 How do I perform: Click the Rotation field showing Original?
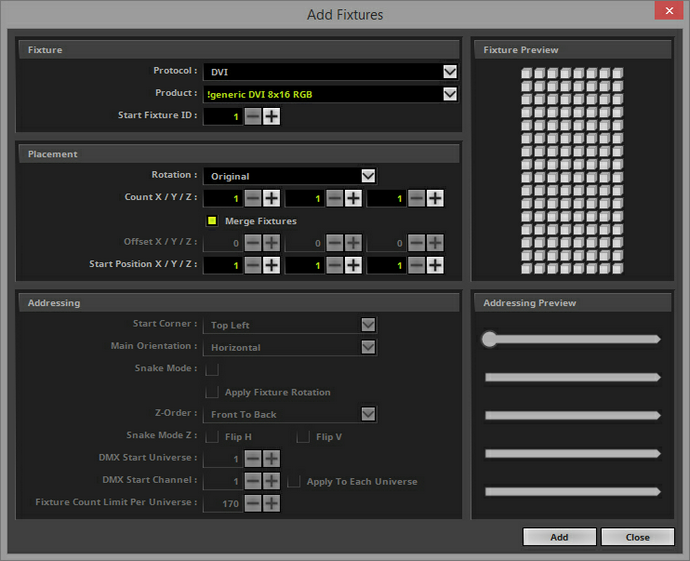pos(290,176)
